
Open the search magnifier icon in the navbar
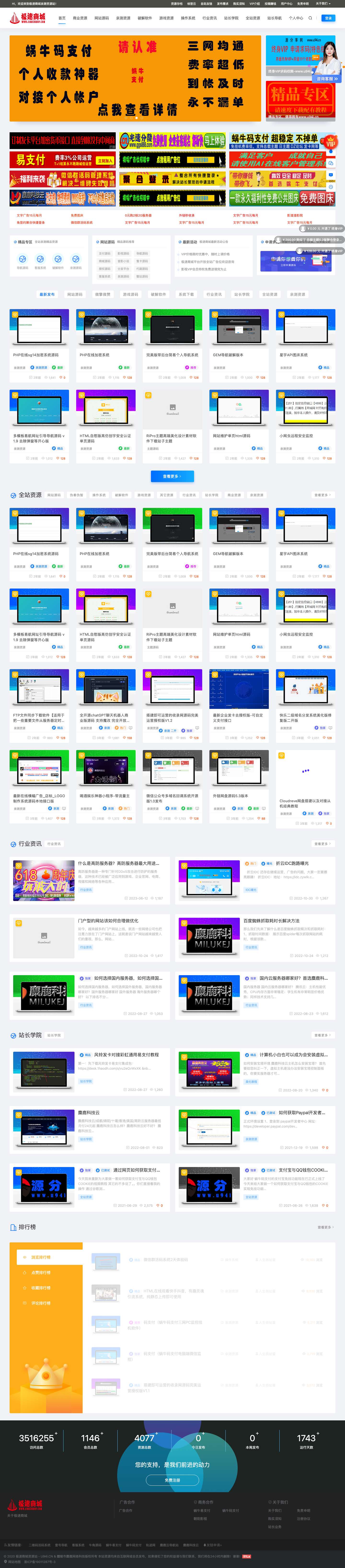click(310, 18)
